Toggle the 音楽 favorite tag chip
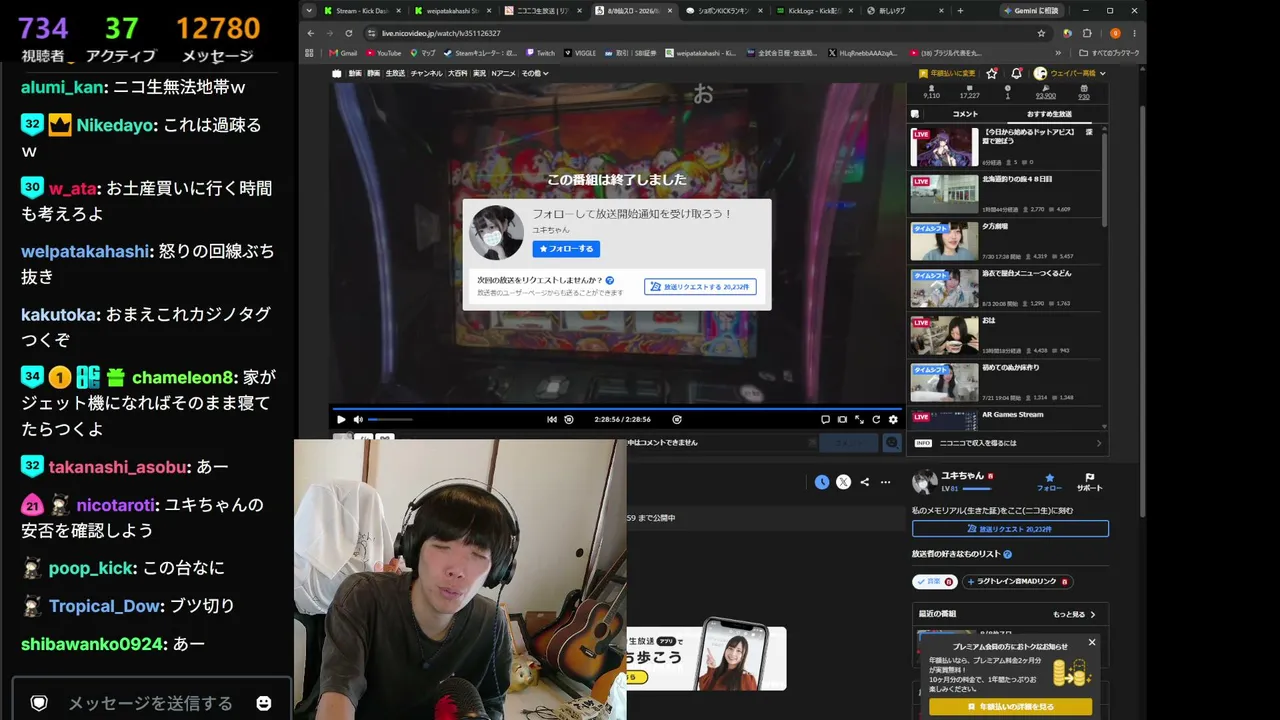This screenshot has width=1280, height=720. (x=934, y=581)
